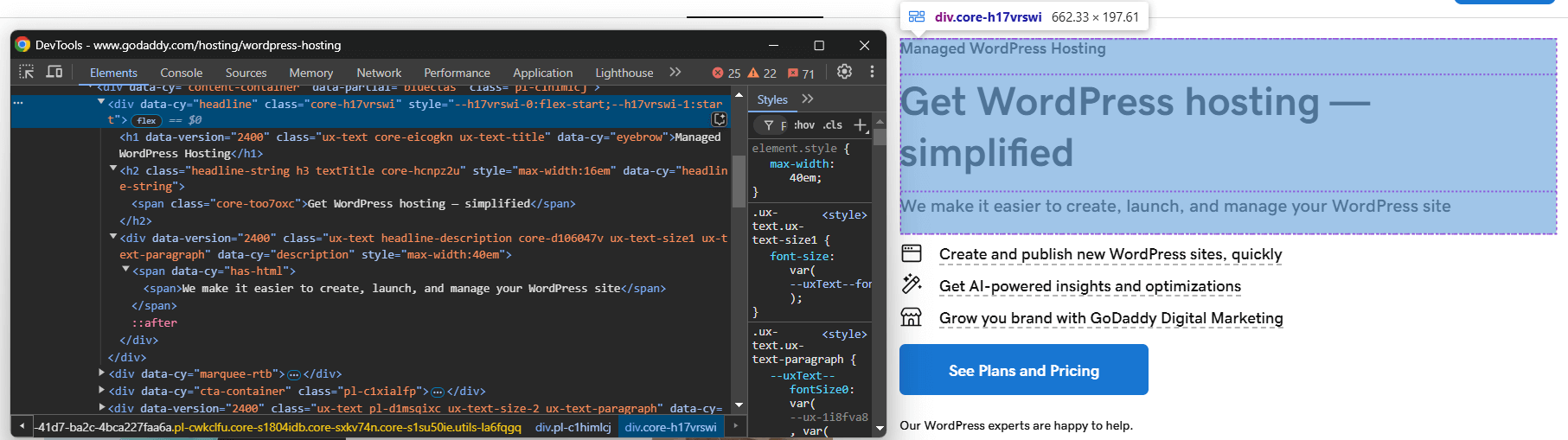The height and width of the screenshot is (440, 1568).
Task: Select div.pl-c1himlcj in the breadcrumb bar
Action: 573,427
